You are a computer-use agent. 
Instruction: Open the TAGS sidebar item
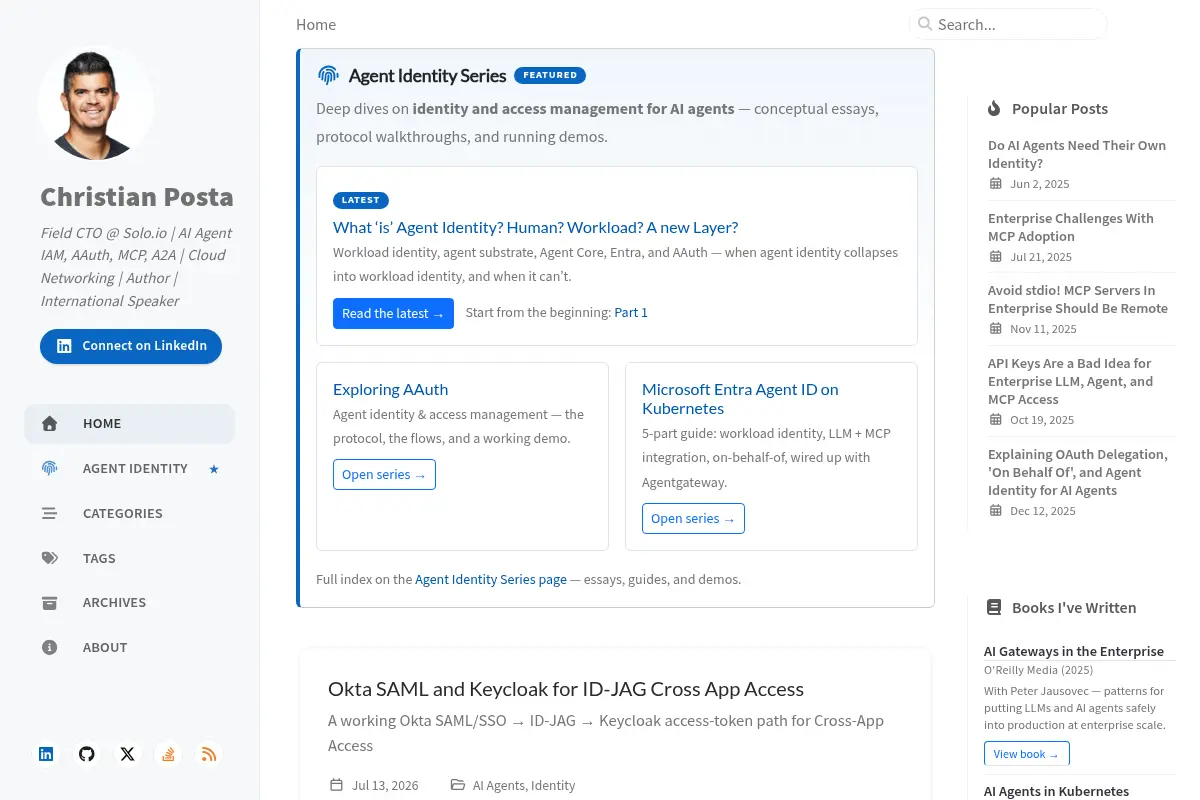pos(130,558)
